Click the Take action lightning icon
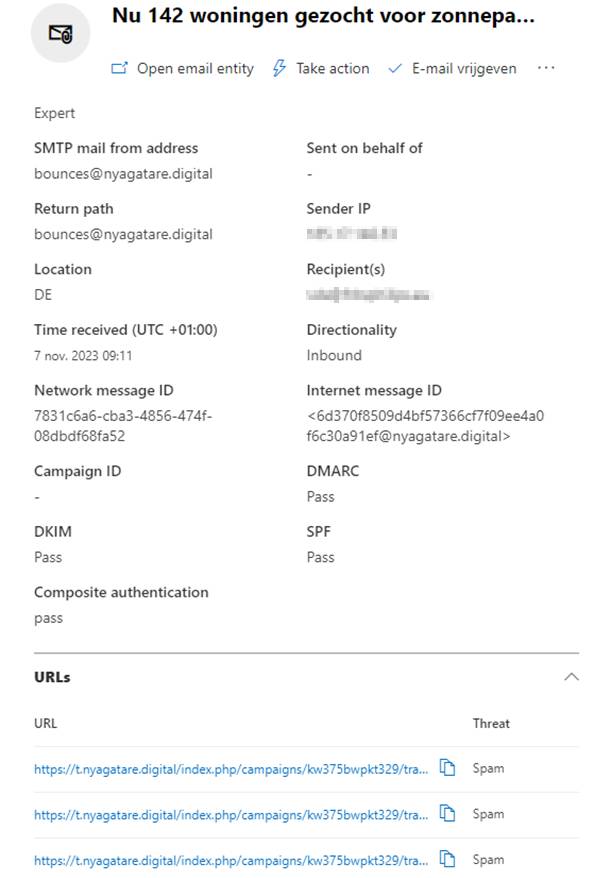 (280, 69)
